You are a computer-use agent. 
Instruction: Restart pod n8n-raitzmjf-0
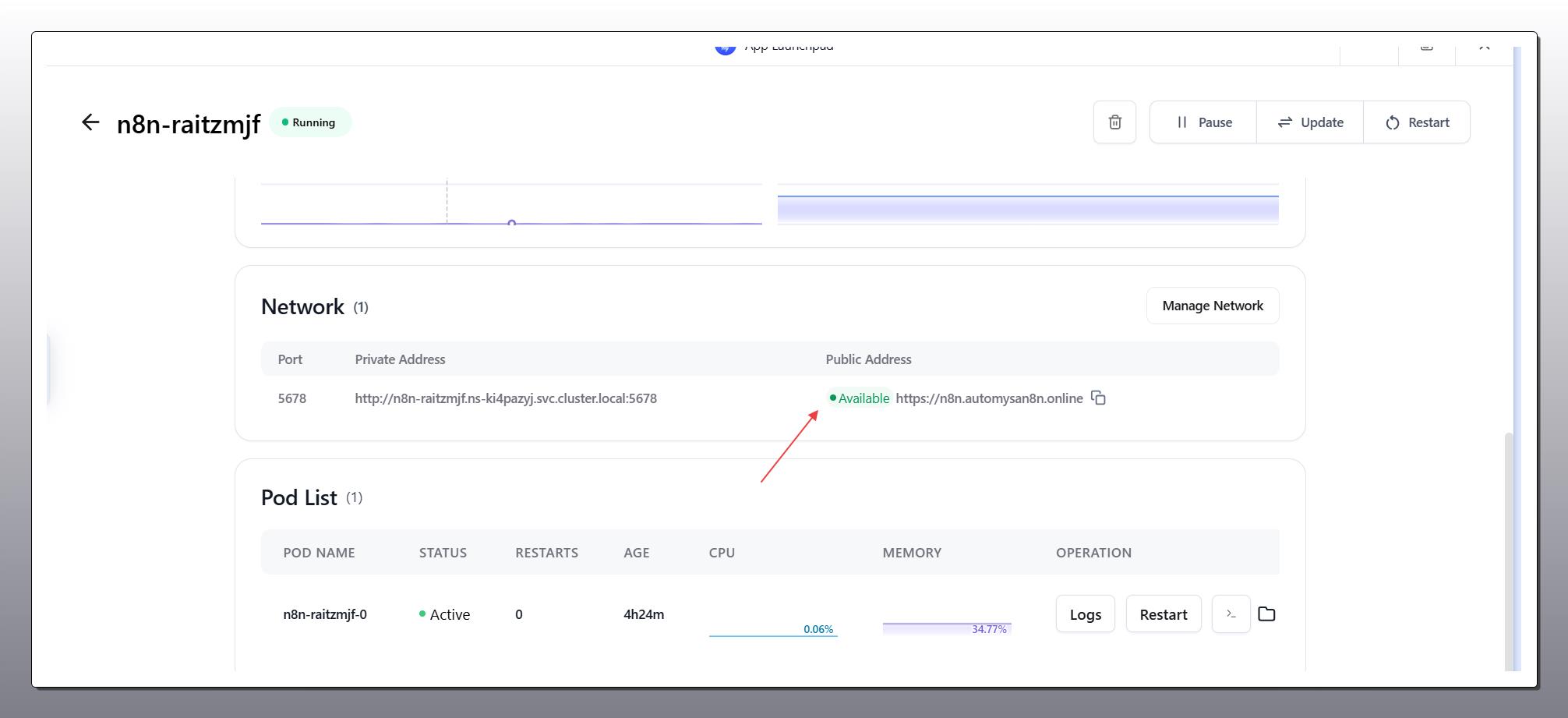click(1163, 614)
